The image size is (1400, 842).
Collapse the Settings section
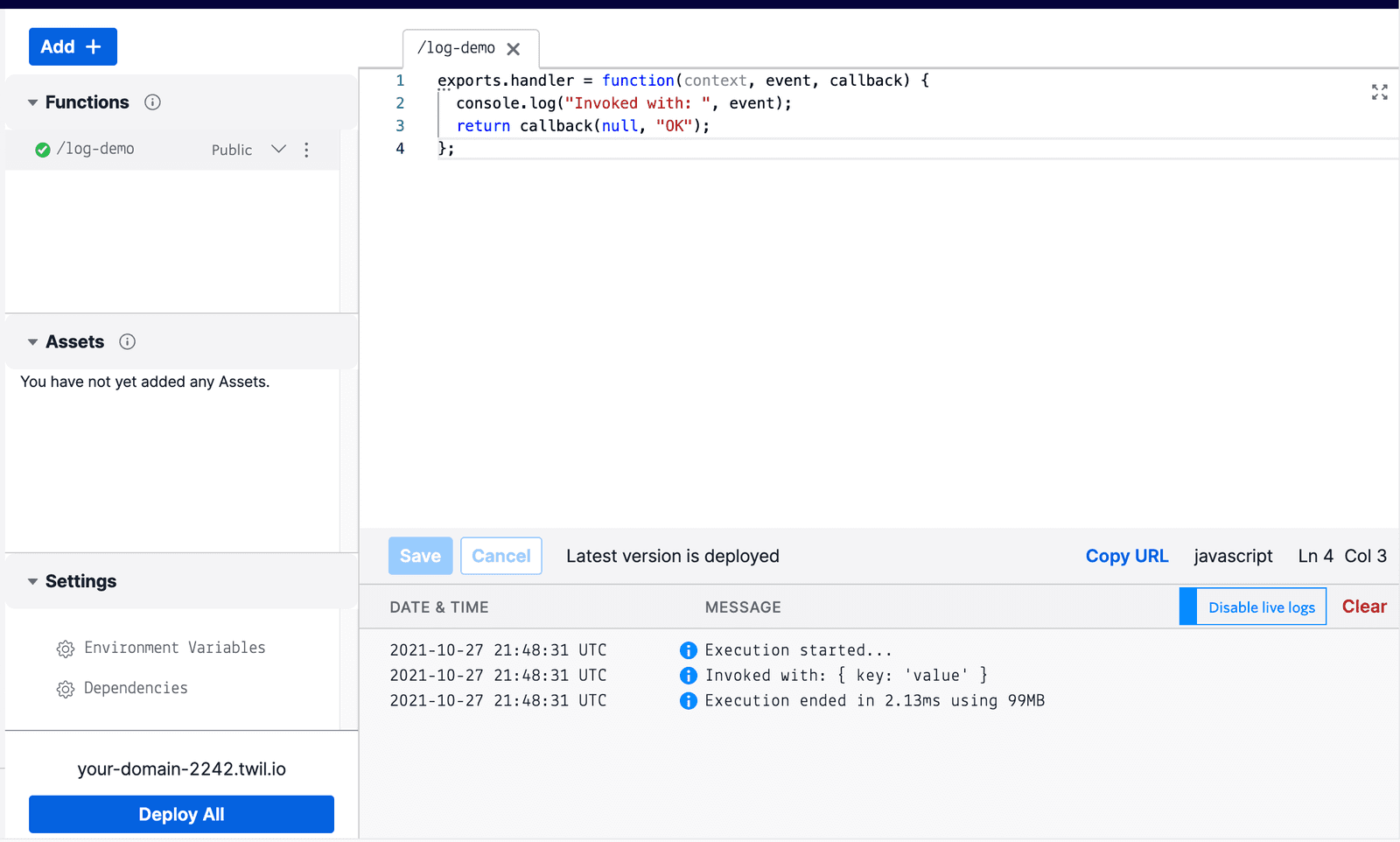[x=32, y=581]
